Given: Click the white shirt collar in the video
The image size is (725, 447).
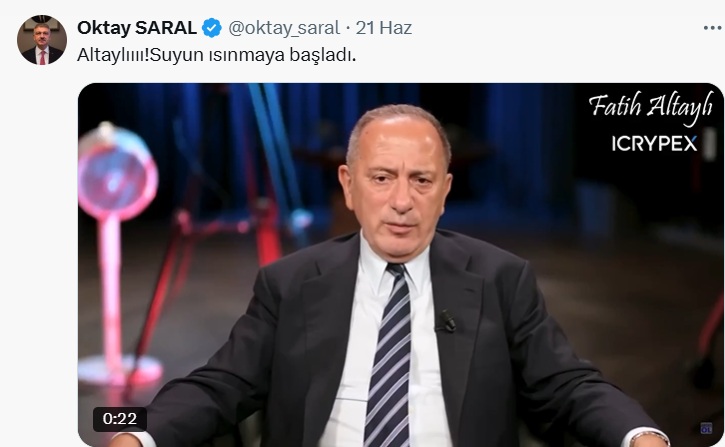Looking at the screenshot, I should point(397,263).
